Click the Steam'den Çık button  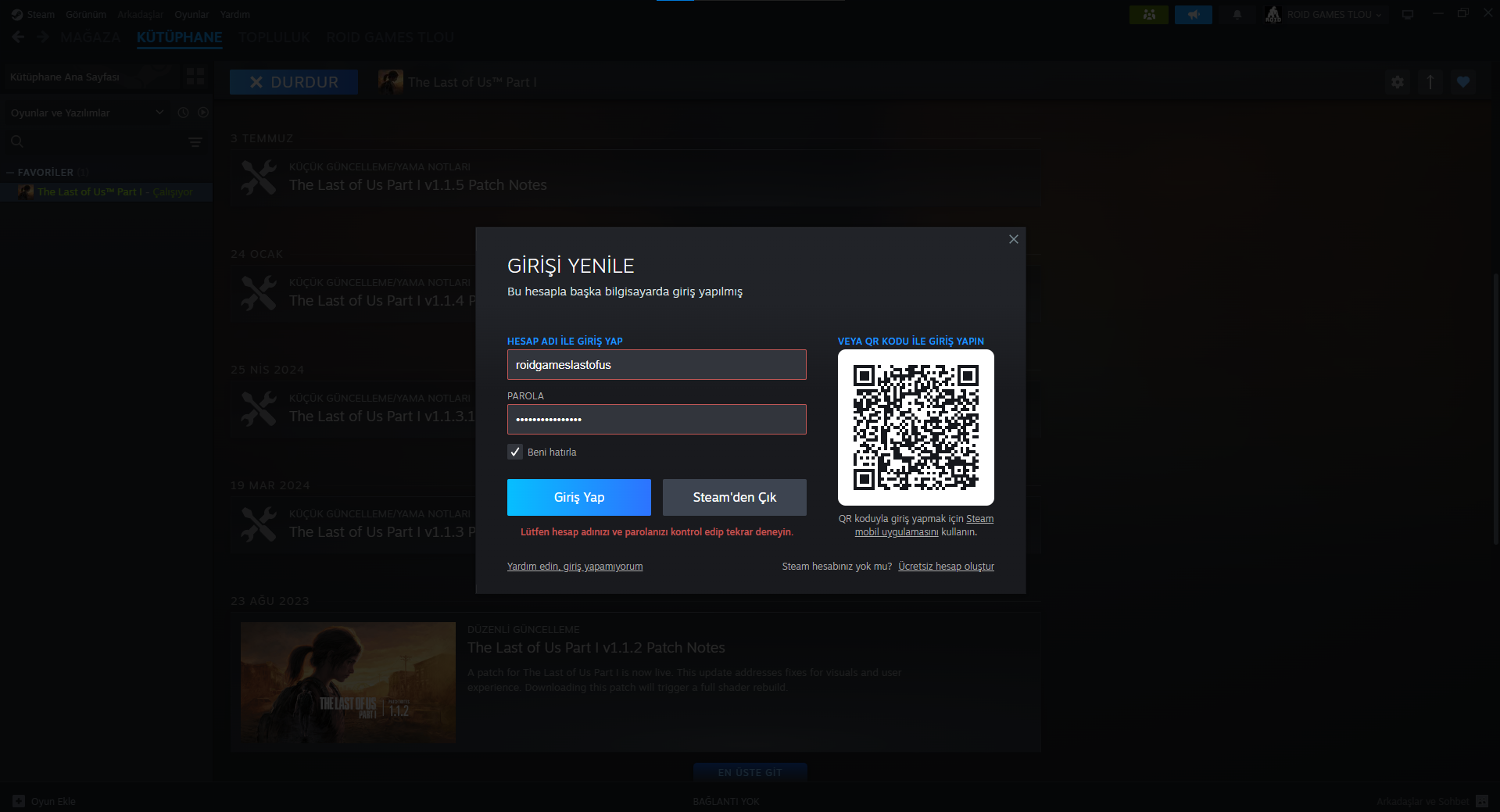pos(735,497)
